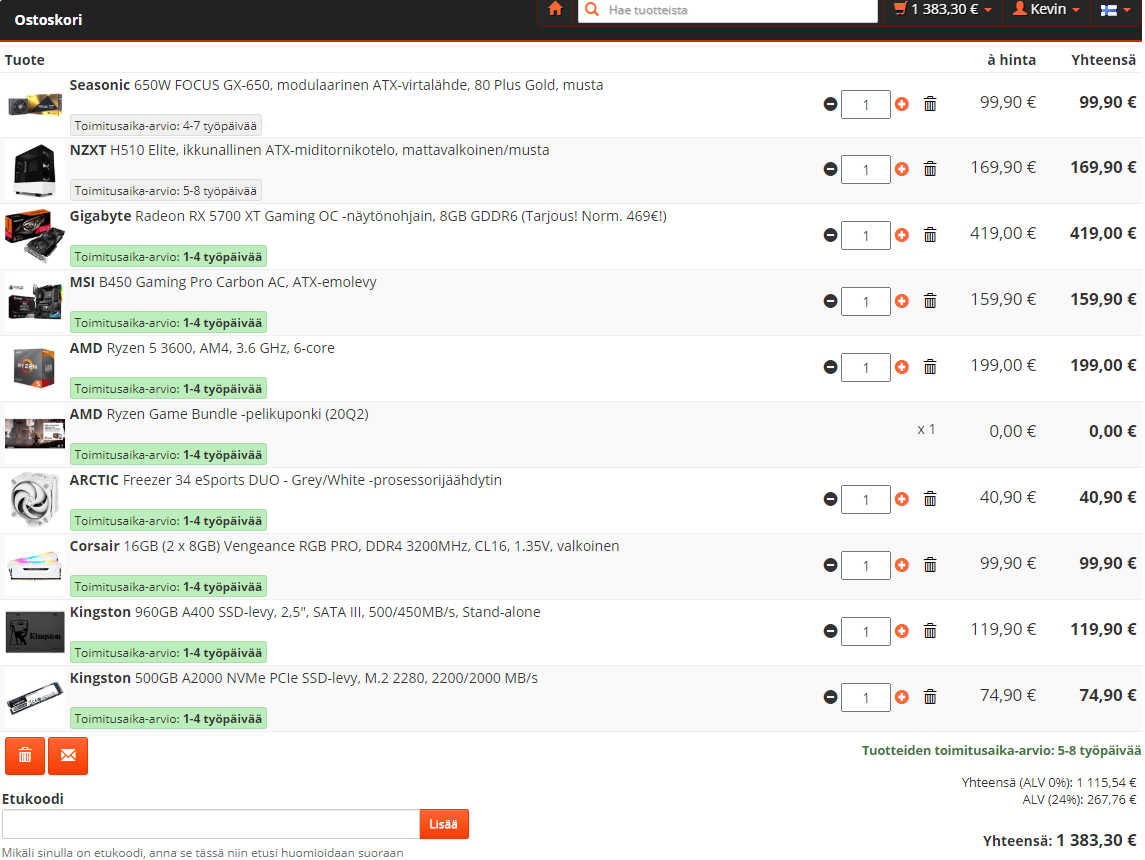Click the Etukoodi discount code field
1145x860 pixels.
point(211,824)
